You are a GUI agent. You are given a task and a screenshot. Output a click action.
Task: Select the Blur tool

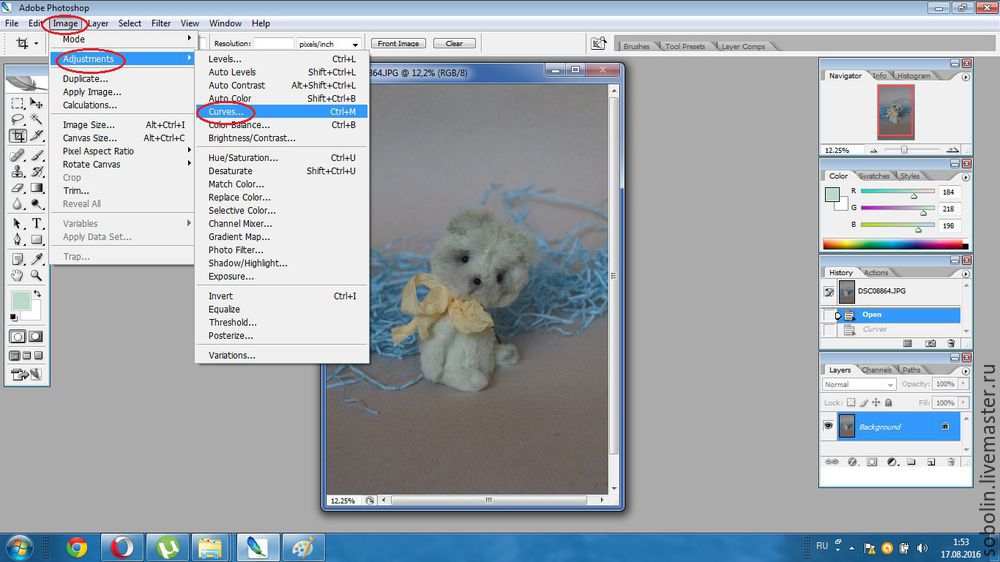[17, 204]
